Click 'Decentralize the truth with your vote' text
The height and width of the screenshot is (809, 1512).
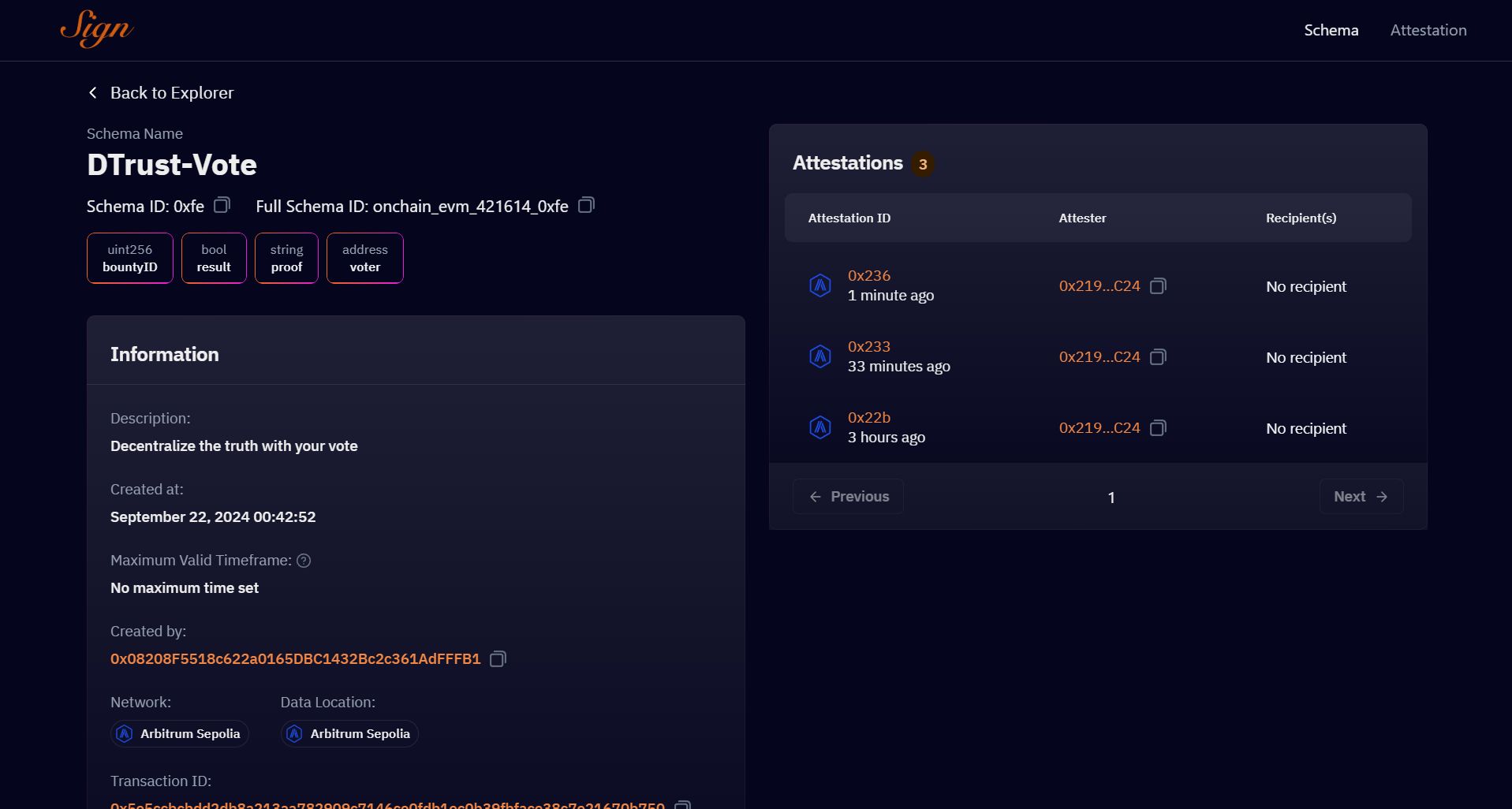coord(234,446)
